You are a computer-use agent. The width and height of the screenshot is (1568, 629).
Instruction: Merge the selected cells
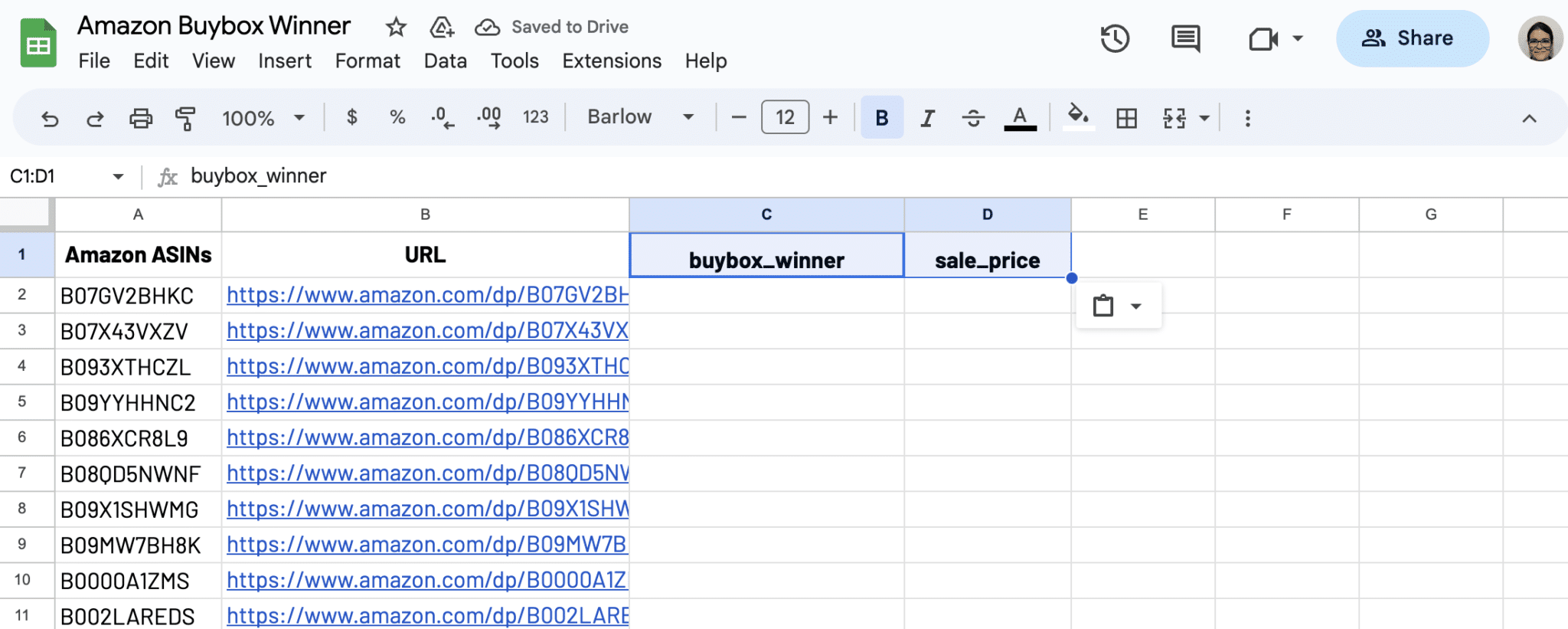pyautogui.click(x=1174, y=118)
